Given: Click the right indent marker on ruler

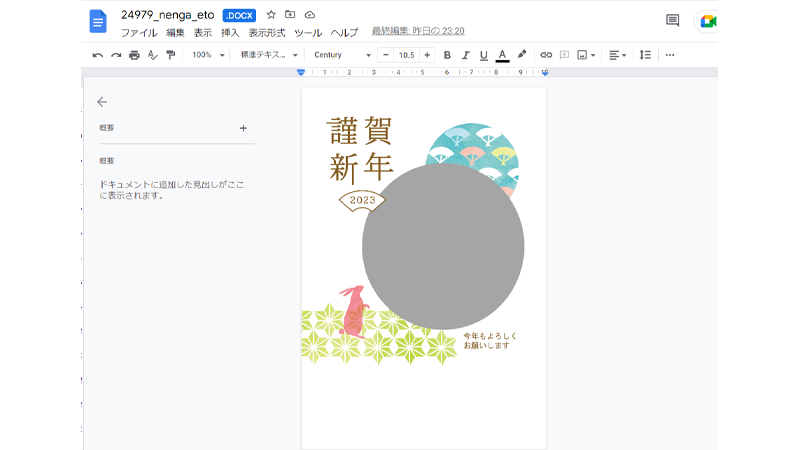Looking at the screenshot, I should tap(545, 72).
